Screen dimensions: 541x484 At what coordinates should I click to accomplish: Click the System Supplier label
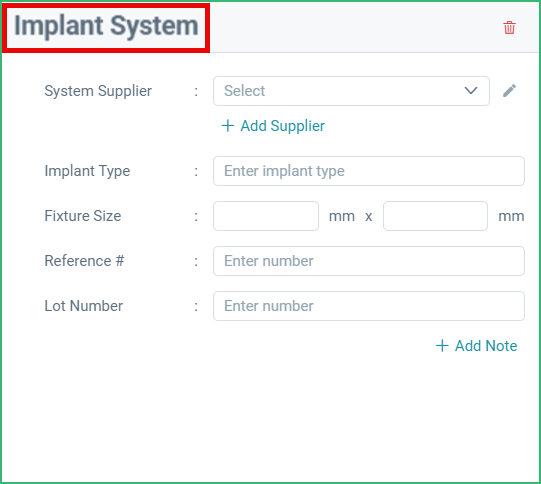coord(98,91)
